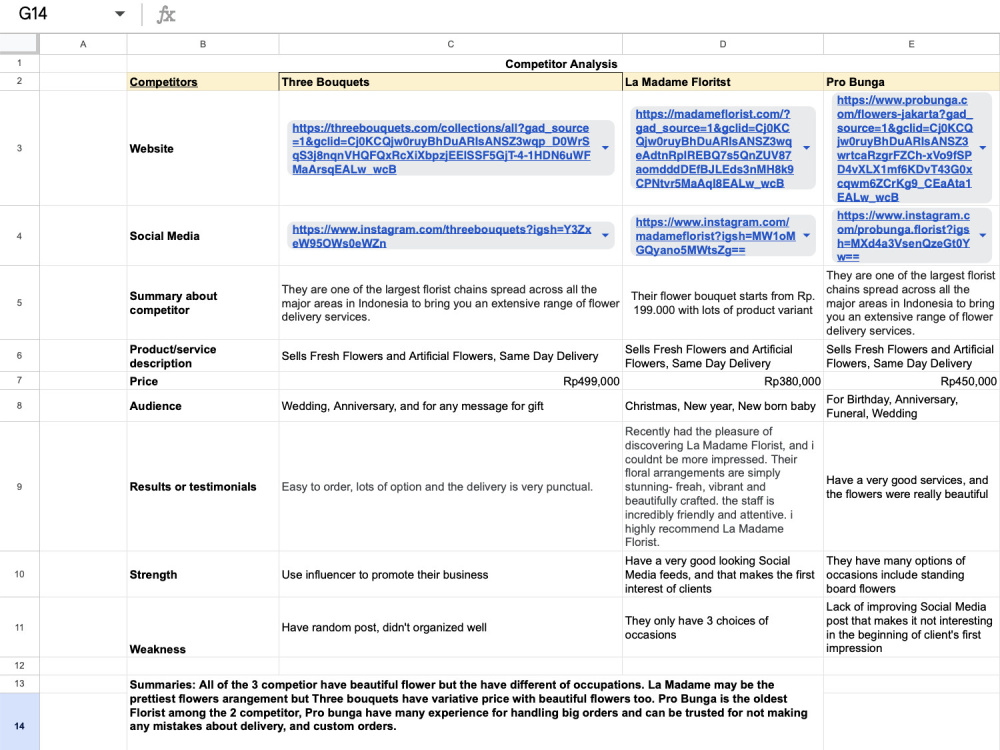Image resolution: width=1000 pixels, height=750 pixels.
Task: Click the Price row label
Action: tap(143, 381)
